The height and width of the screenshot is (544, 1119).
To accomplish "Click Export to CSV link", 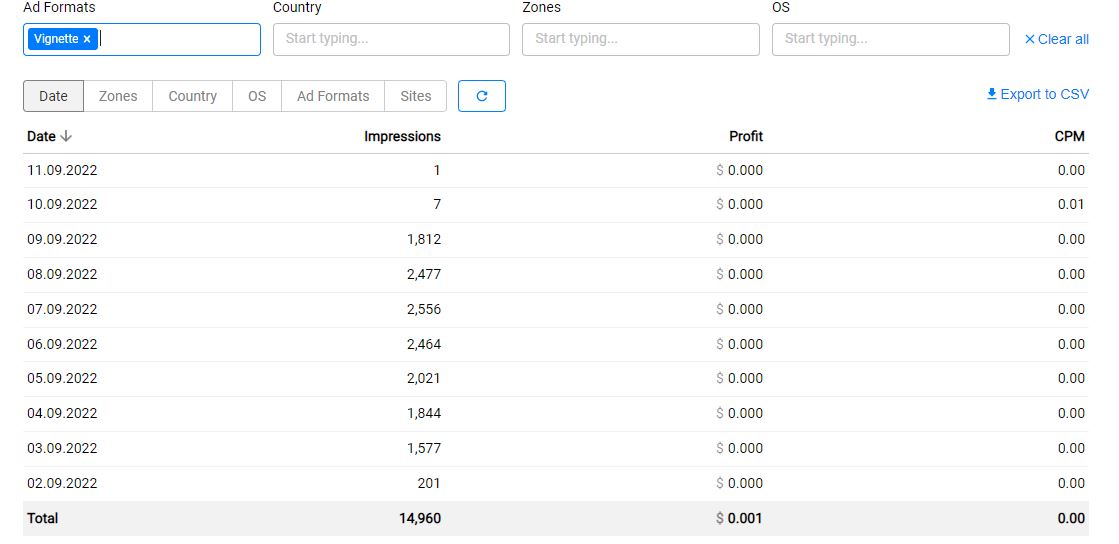I will click(x=1044, y=94).
